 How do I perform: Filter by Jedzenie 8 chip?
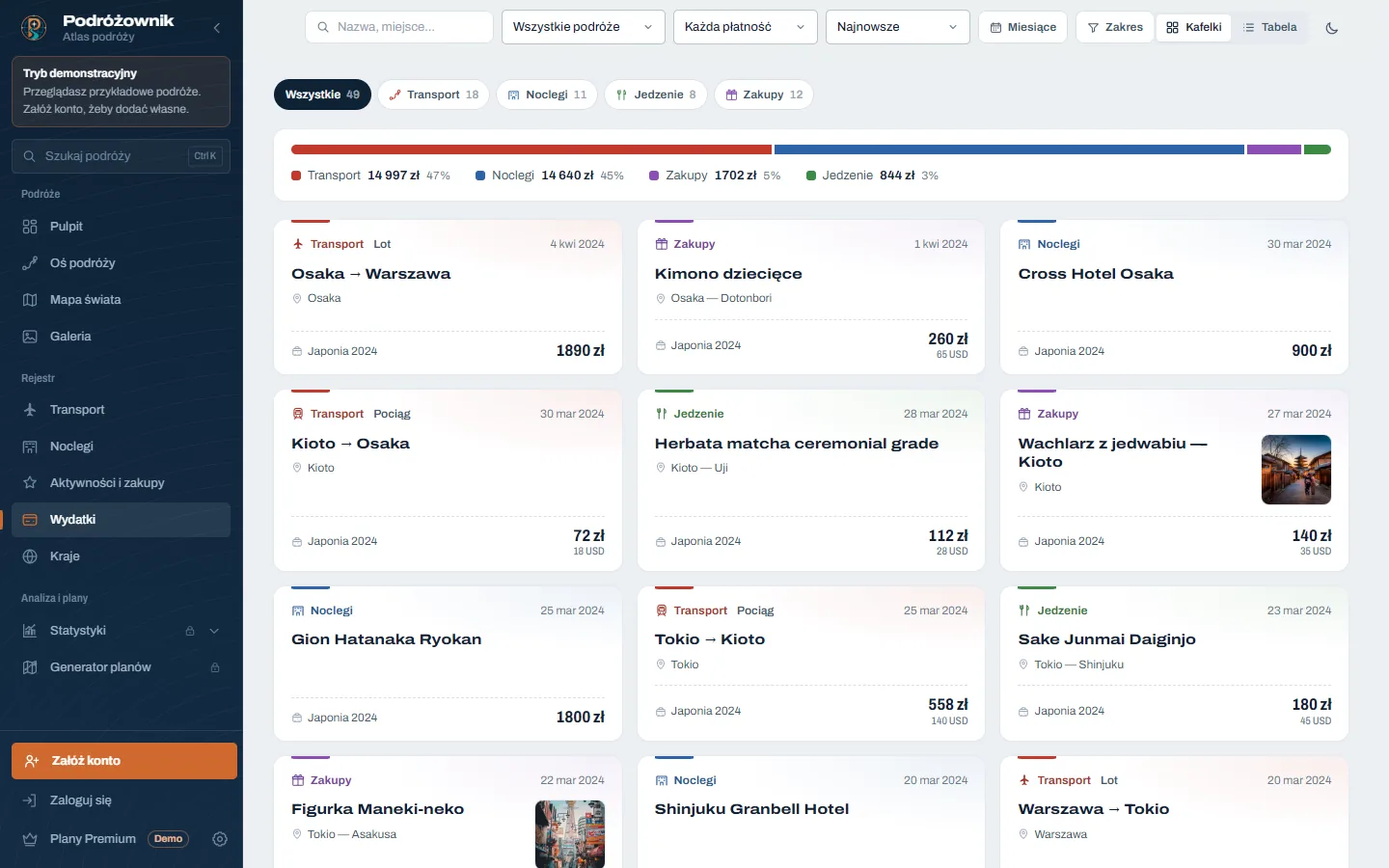pos(656,95)
